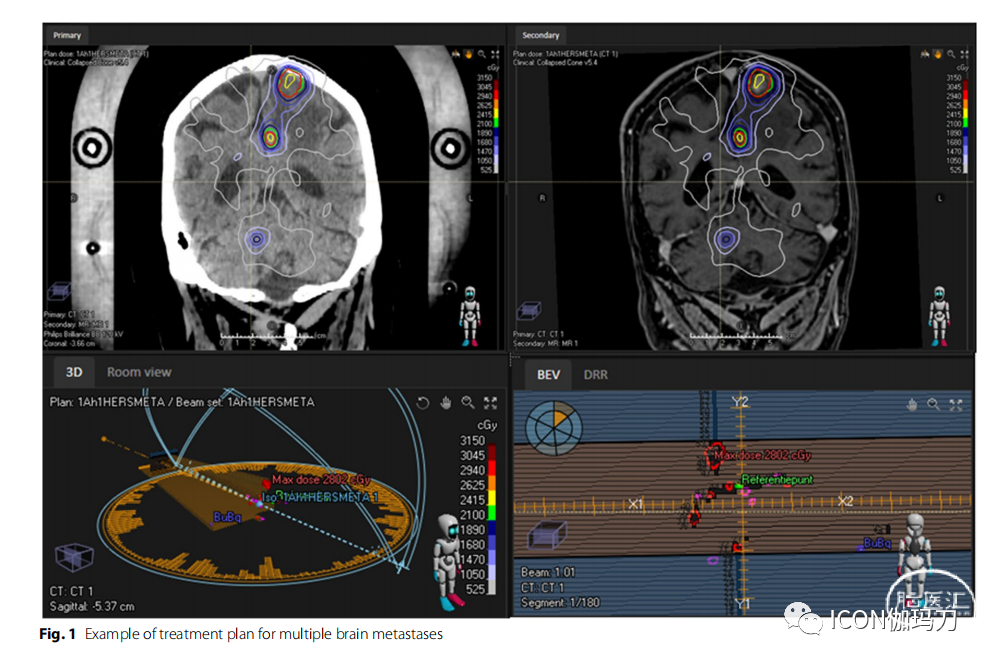The width and height of the screenshot is (991, 664).
Task: Click the 1050 value in 3D dose legend
Action: pos(472,574)
